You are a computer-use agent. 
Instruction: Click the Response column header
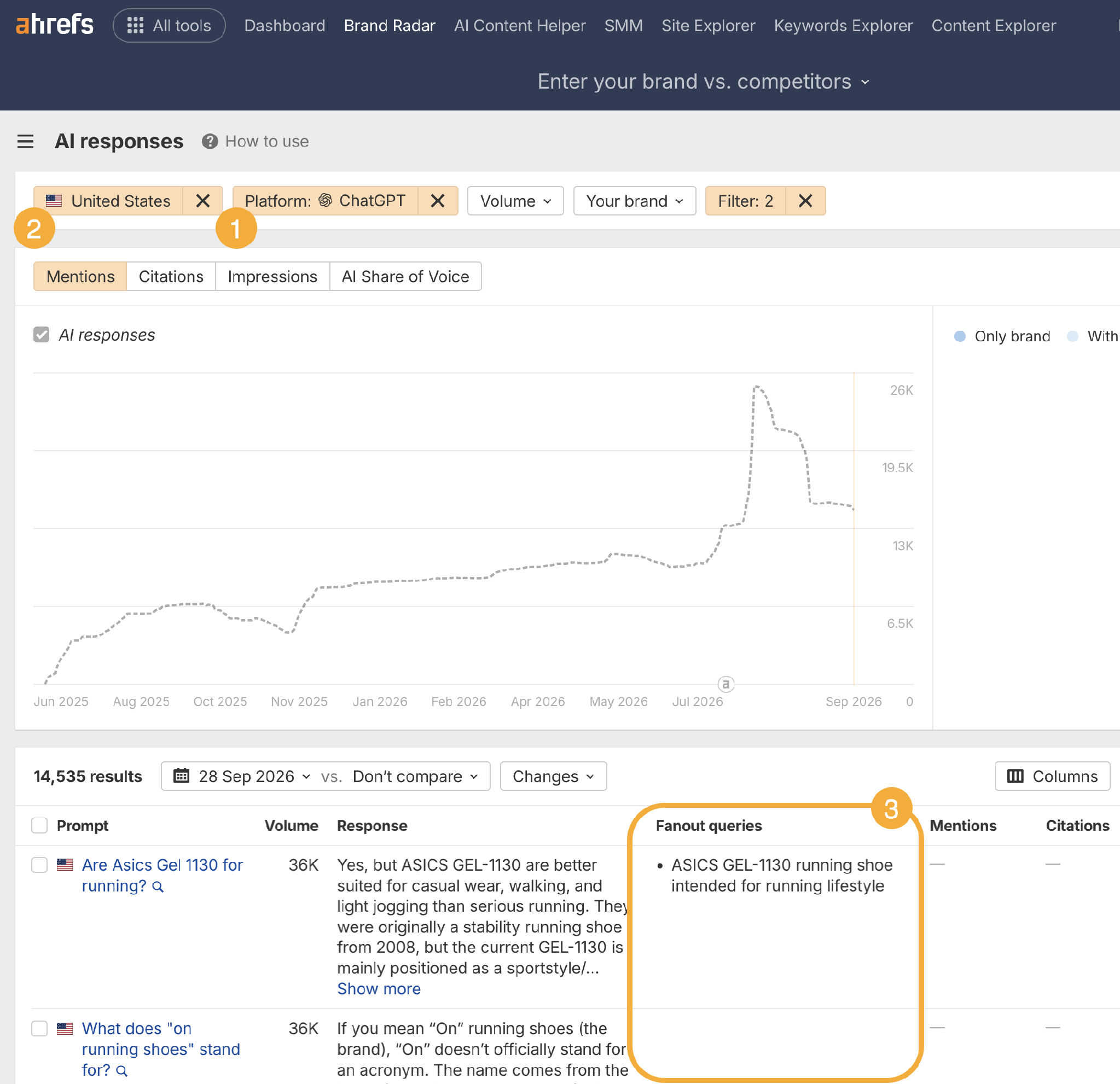click(x=372, y=825)
